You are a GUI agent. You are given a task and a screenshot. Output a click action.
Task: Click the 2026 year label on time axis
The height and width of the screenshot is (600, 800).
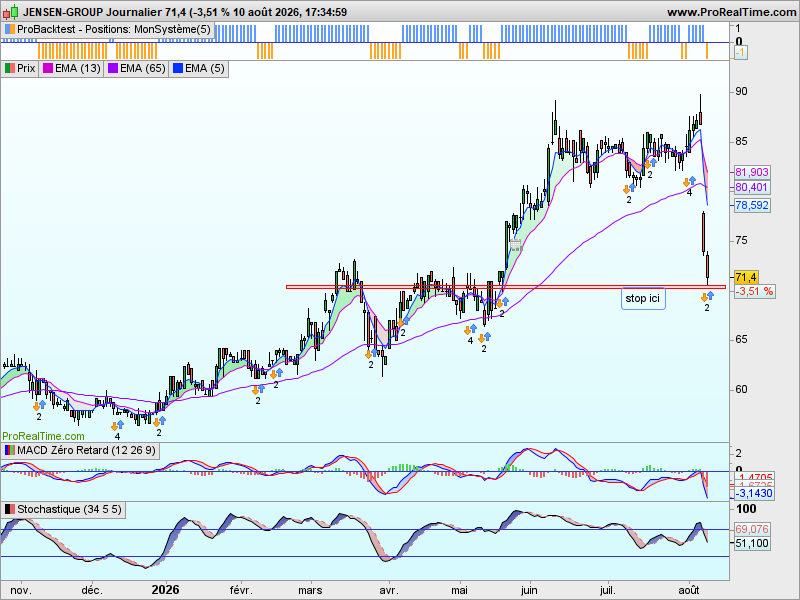coord(165,590)
